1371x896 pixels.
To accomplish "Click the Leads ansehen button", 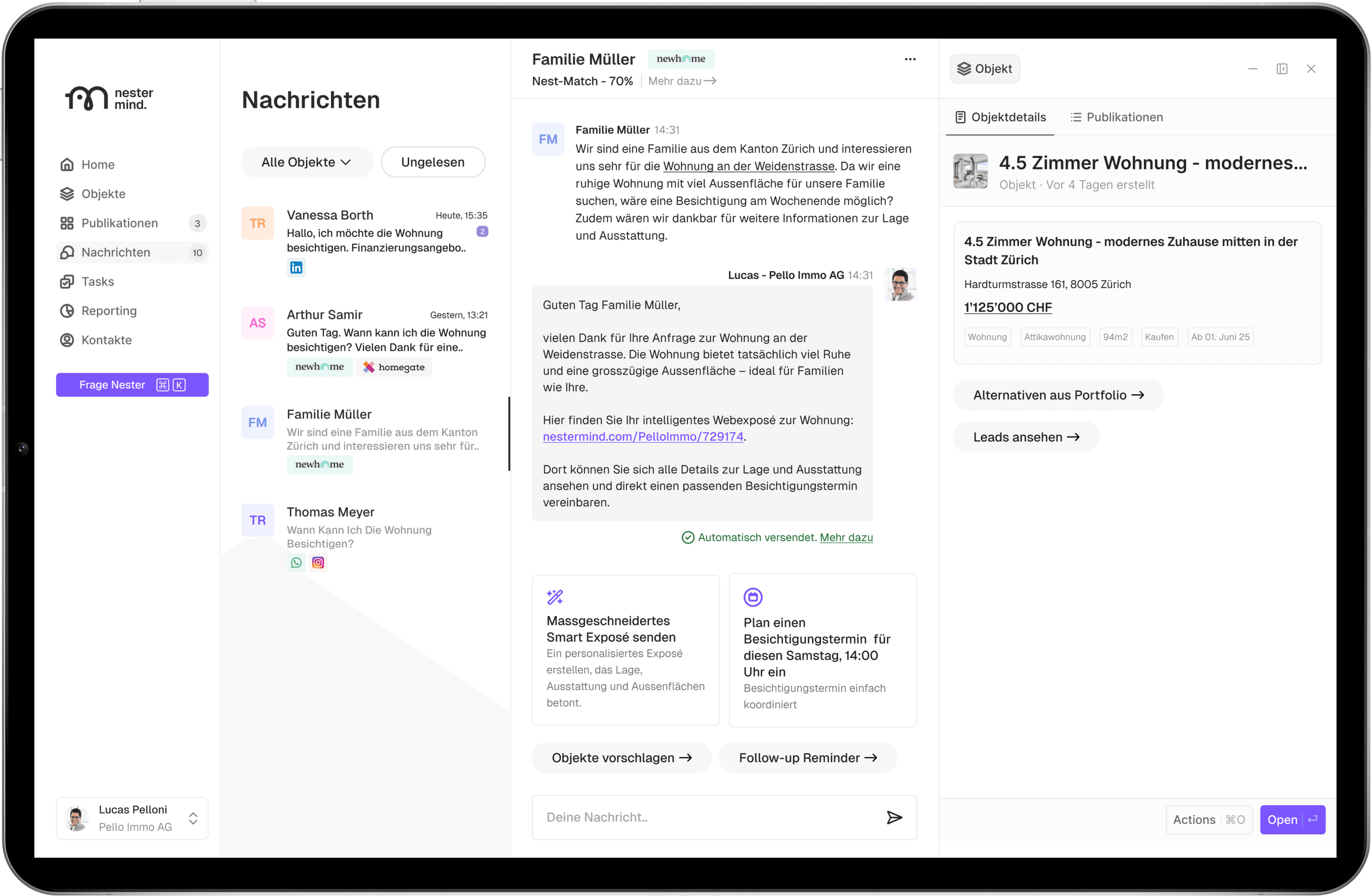I will [x=1025, y=437].
